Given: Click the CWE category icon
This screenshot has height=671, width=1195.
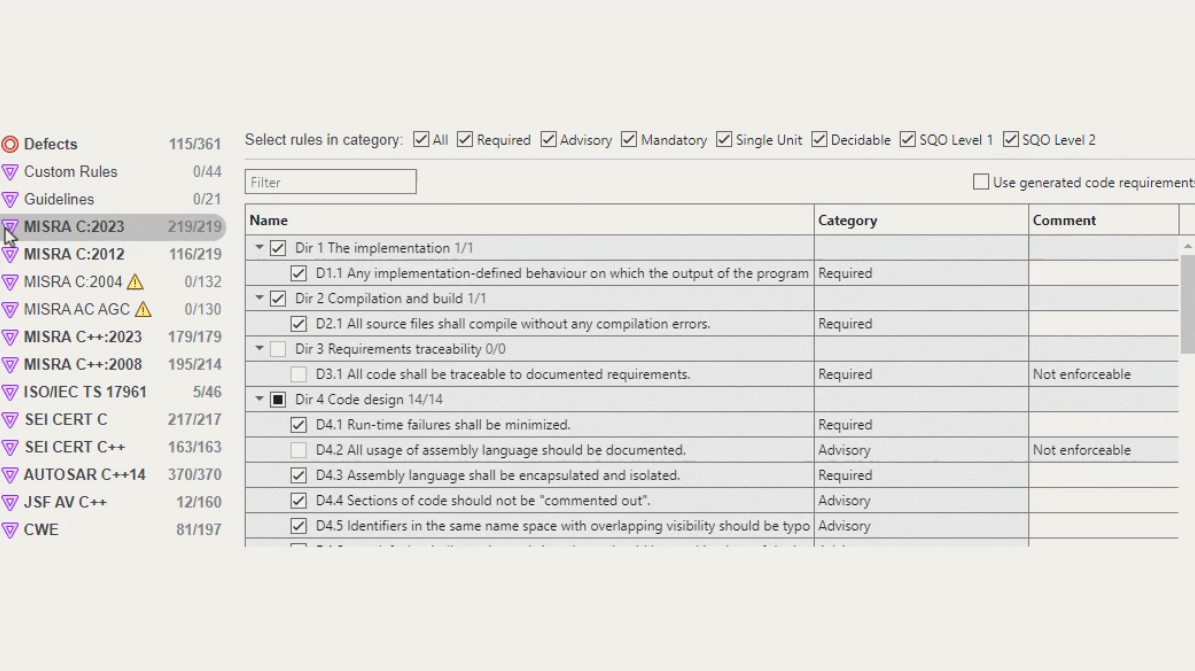Looking at the screenshot, I should pos(10,530).
